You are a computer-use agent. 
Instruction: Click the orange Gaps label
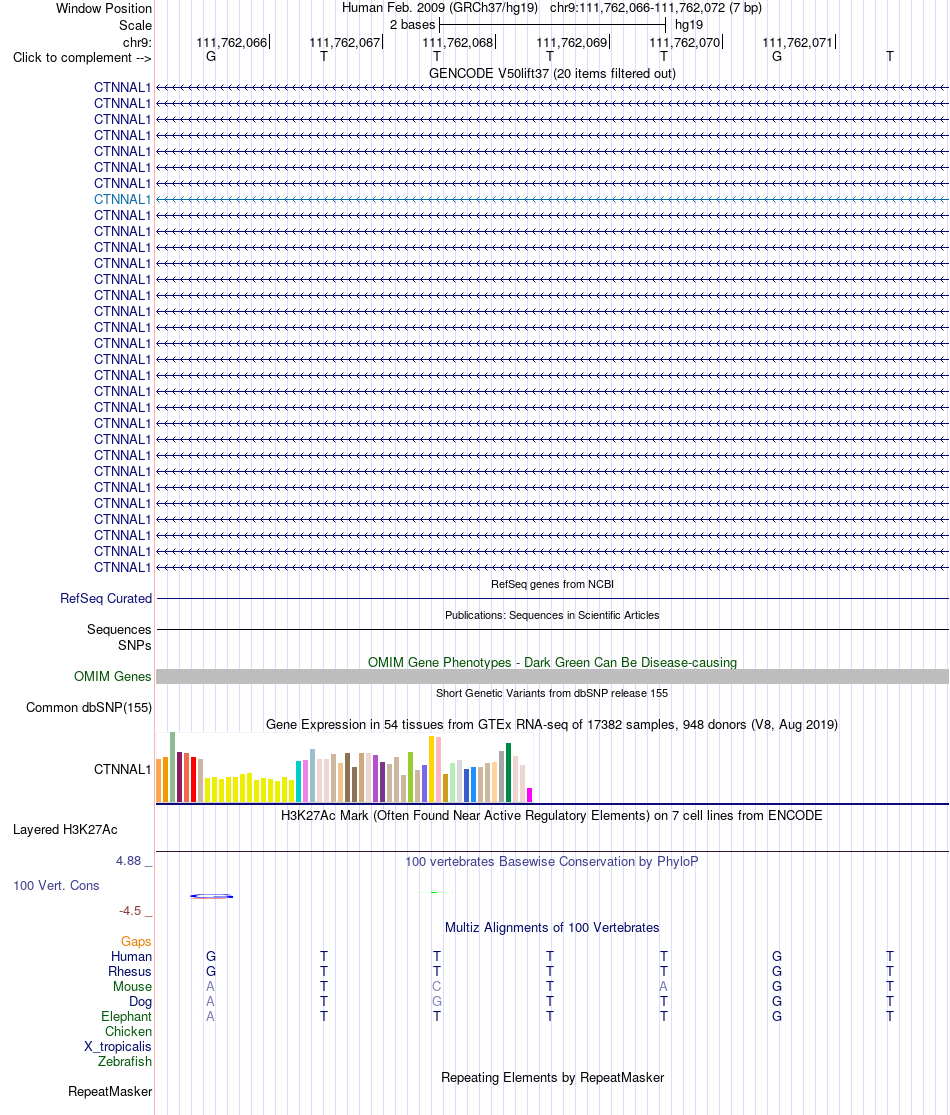tap(136, 942)
